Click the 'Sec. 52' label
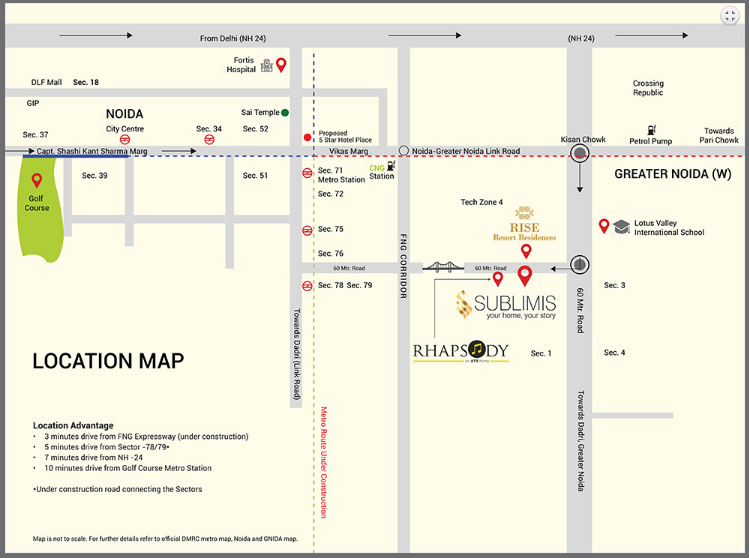The height and width of the screenshot is (558, 749). pyautogui.click(x=256, y=129)
